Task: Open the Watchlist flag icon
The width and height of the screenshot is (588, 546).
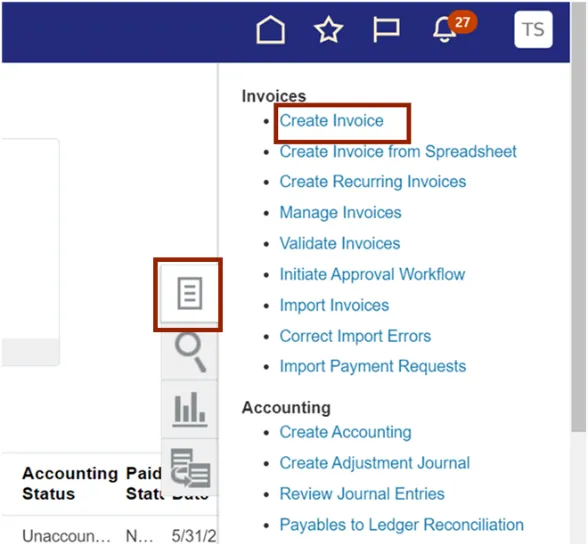Action: point(386,30)
